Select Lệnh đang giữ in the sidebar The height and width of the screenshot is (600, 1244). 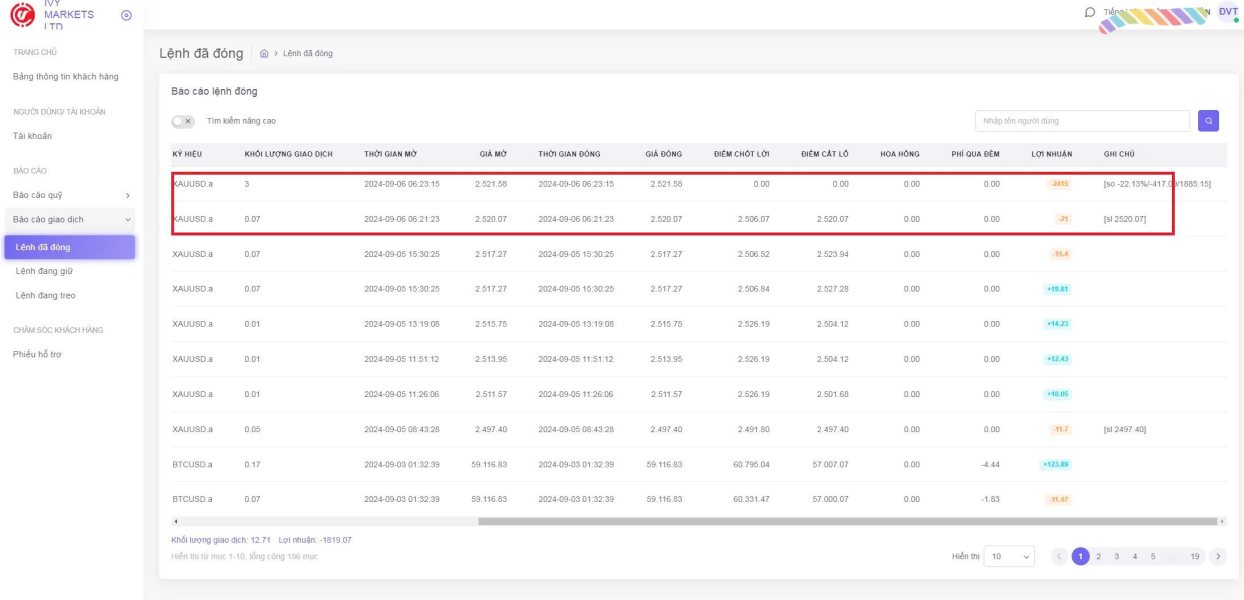tap(44, 271)
